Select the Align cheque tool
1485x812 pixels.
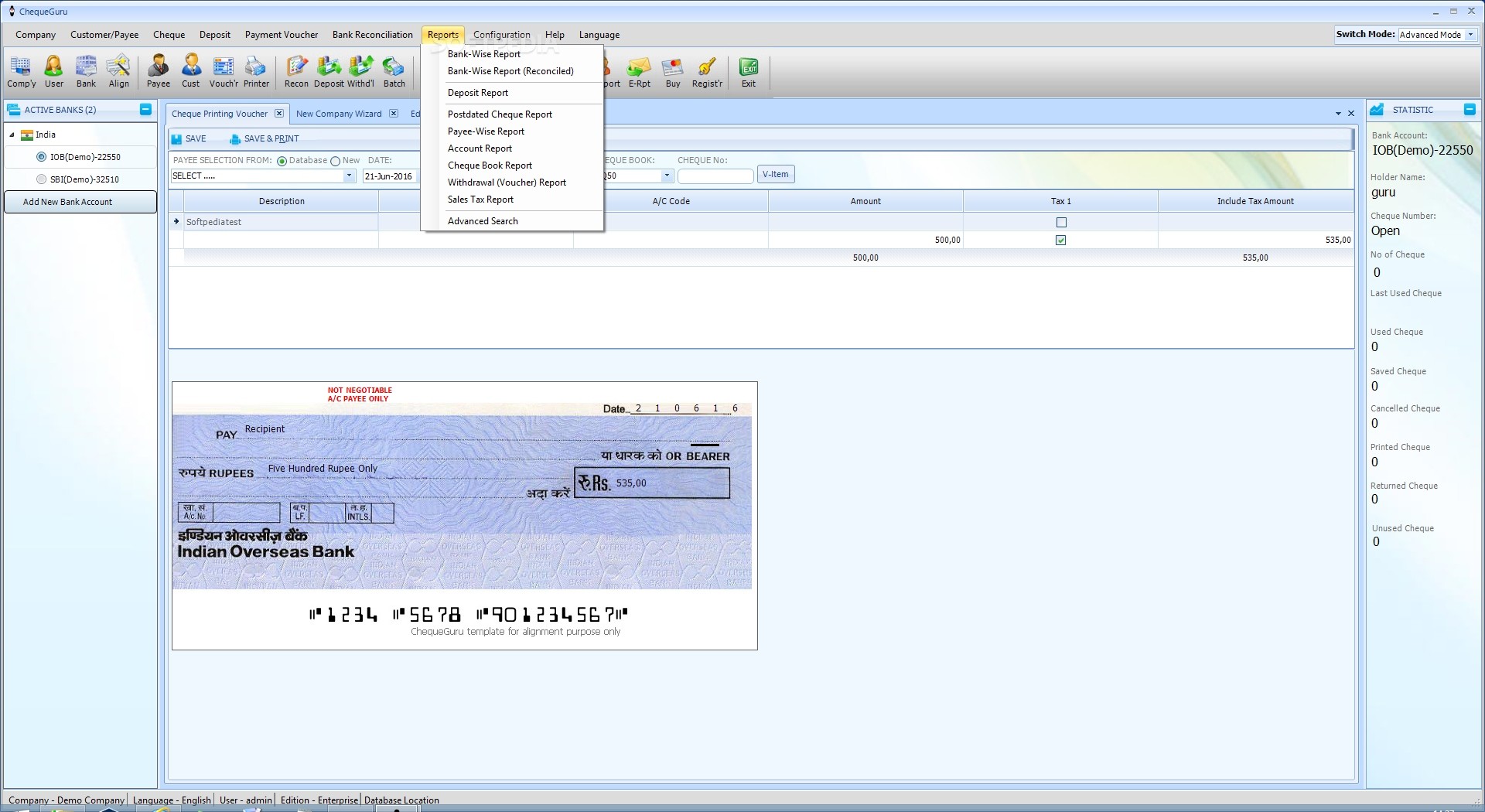coord(118,71)
